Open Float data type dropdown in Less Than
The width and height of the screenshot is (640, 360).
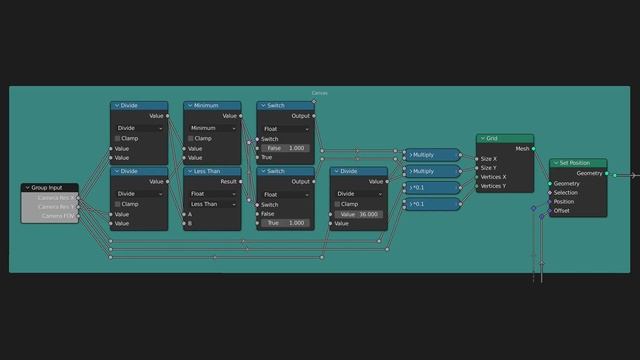tap(212, 194)
